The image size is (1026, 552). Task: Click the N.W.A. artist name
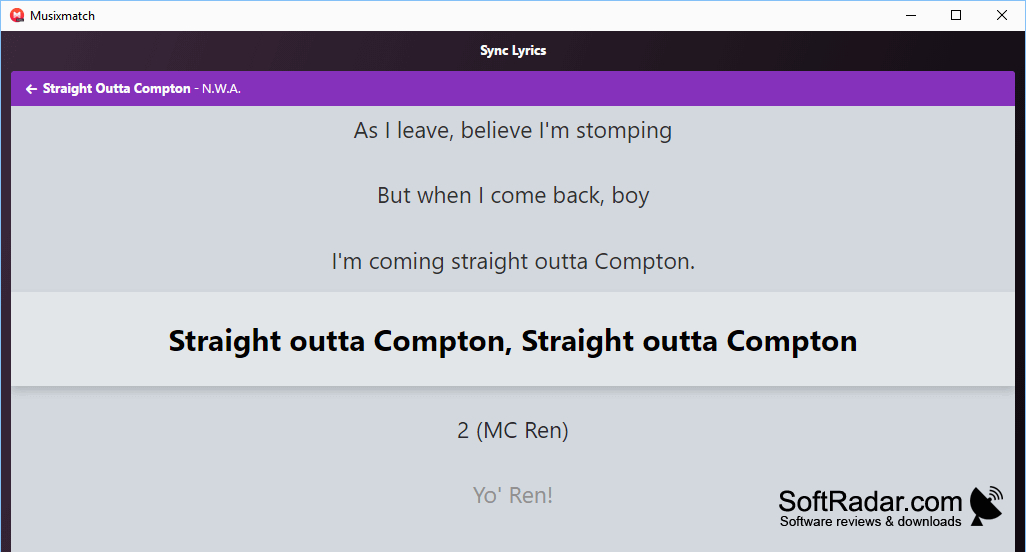[221, 89]
